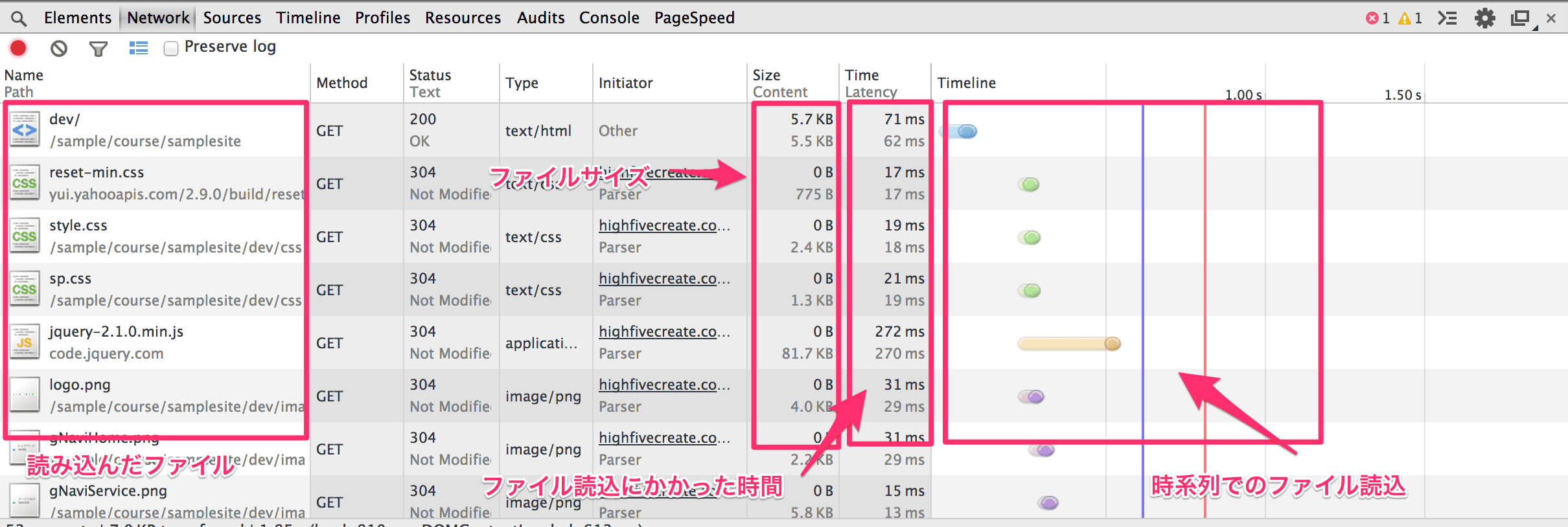Open the Console tab
The height and width of the screenshot is (527, 1568).
click(609, 17)
